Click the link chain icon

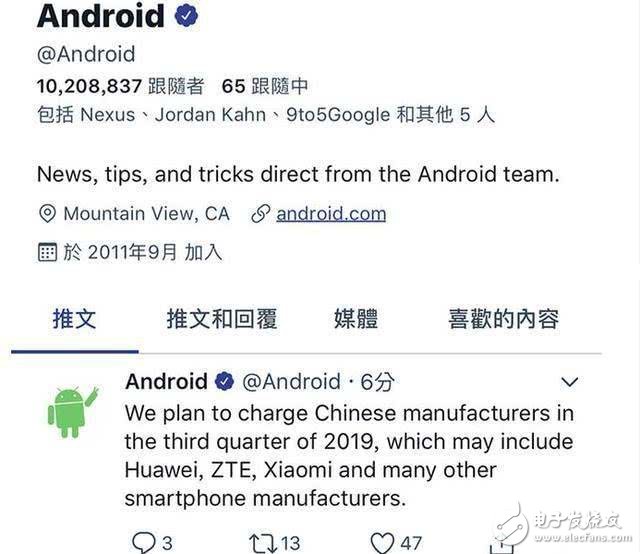point(260,214)
